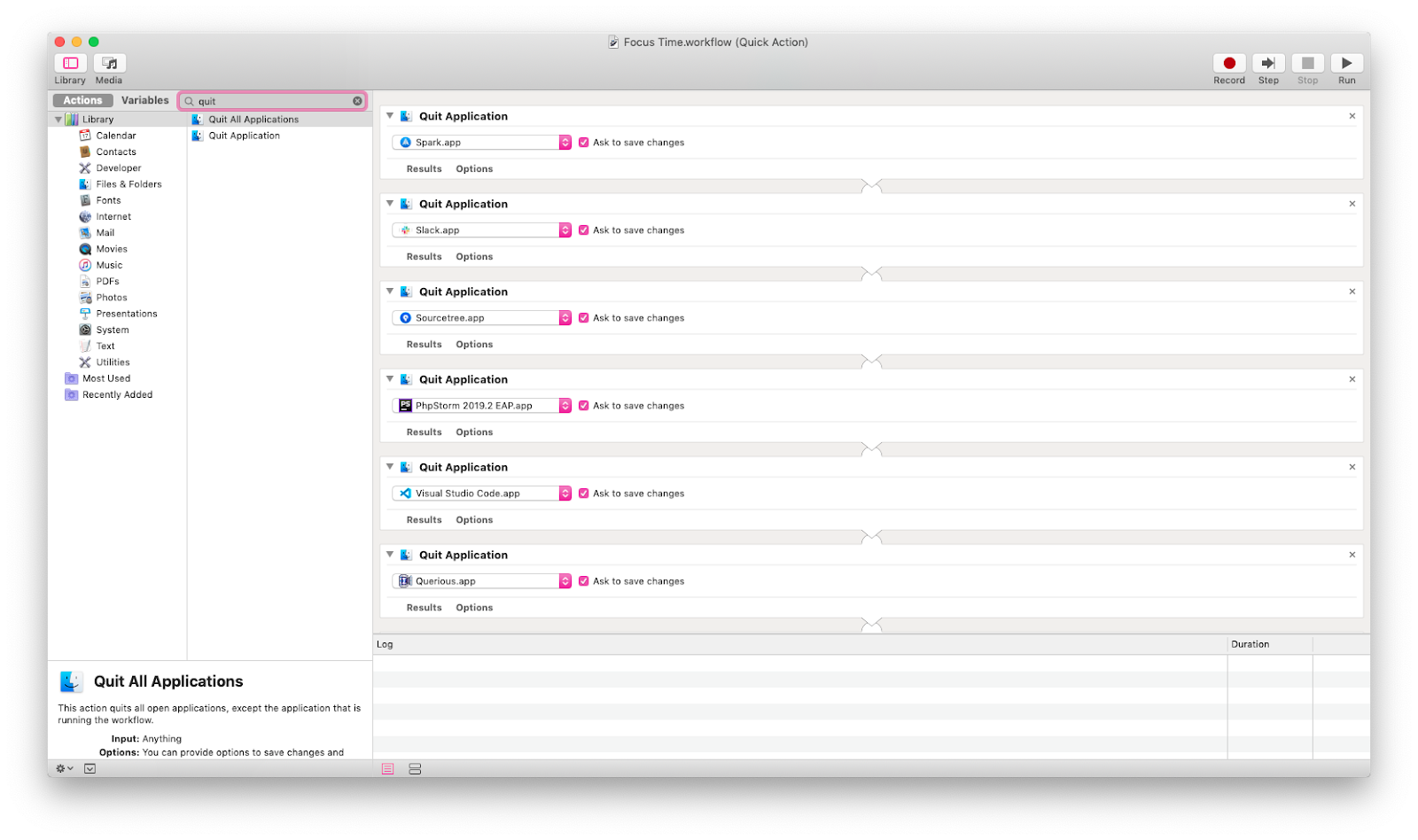Show Options for the Visual Studio Code action
This screenshot has width=1418, height=840.
474,519
